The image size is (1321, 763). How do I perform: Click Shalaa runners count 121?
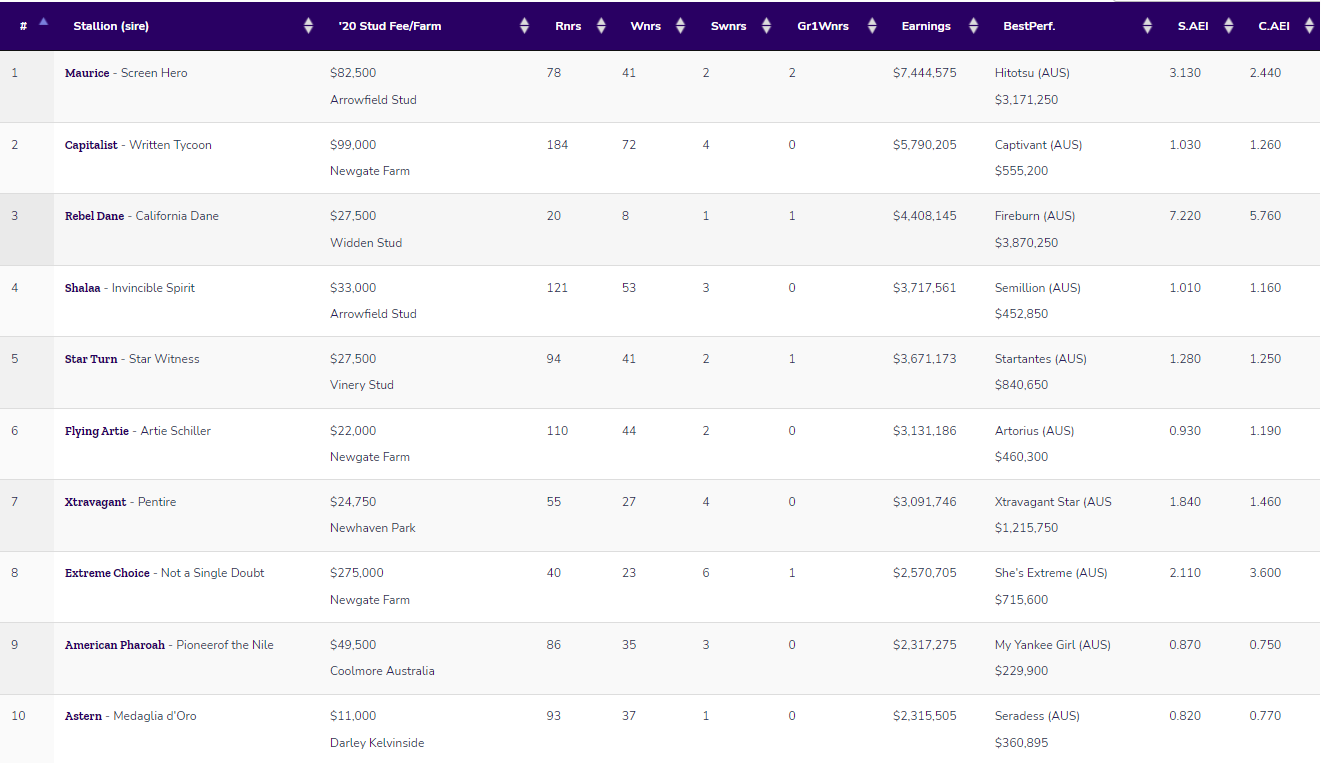coord(557,288)
